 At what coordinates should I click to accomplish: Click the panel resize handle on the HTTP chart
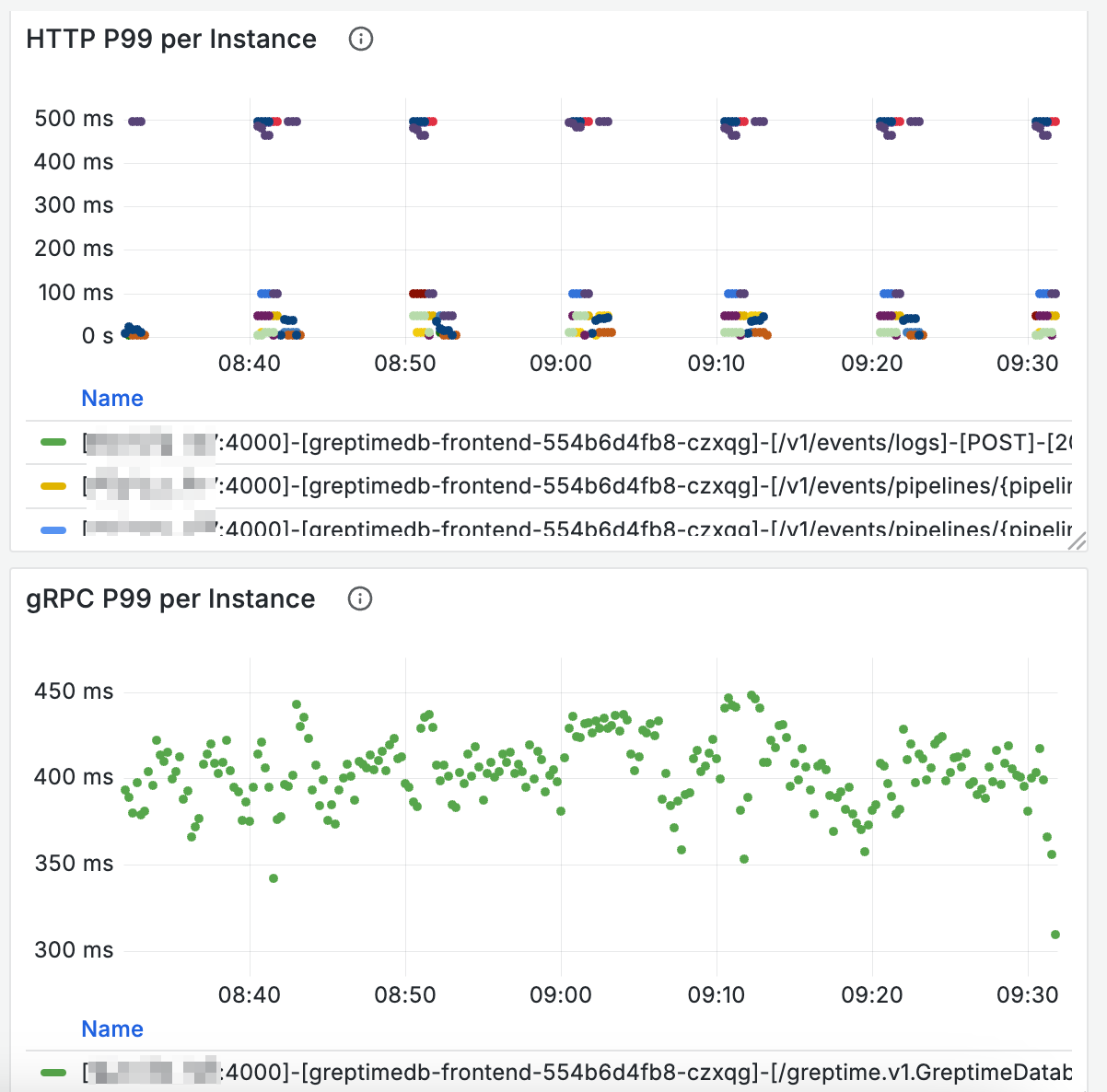point(1078,539)
